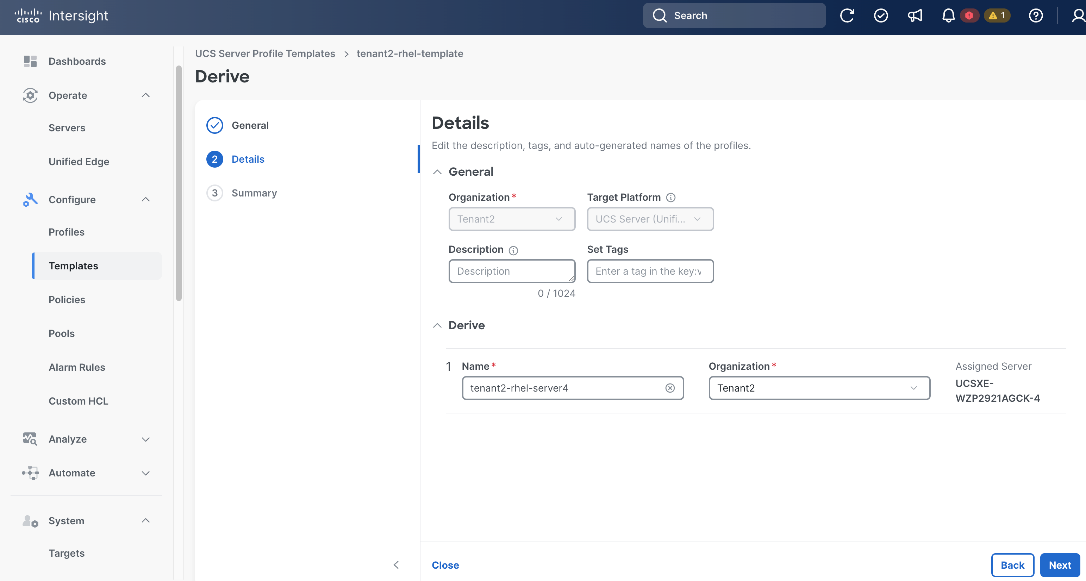The image size is (1086, 581).
Task: Click into the Search box
Action: 734,16
